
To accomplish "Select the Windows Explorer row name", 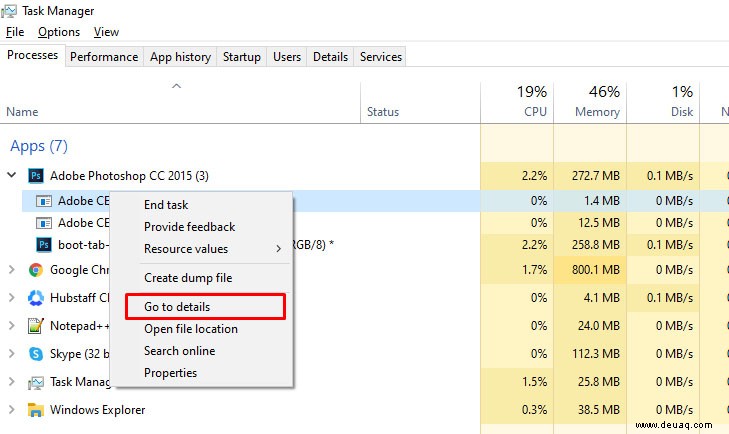I will [98, 410].
